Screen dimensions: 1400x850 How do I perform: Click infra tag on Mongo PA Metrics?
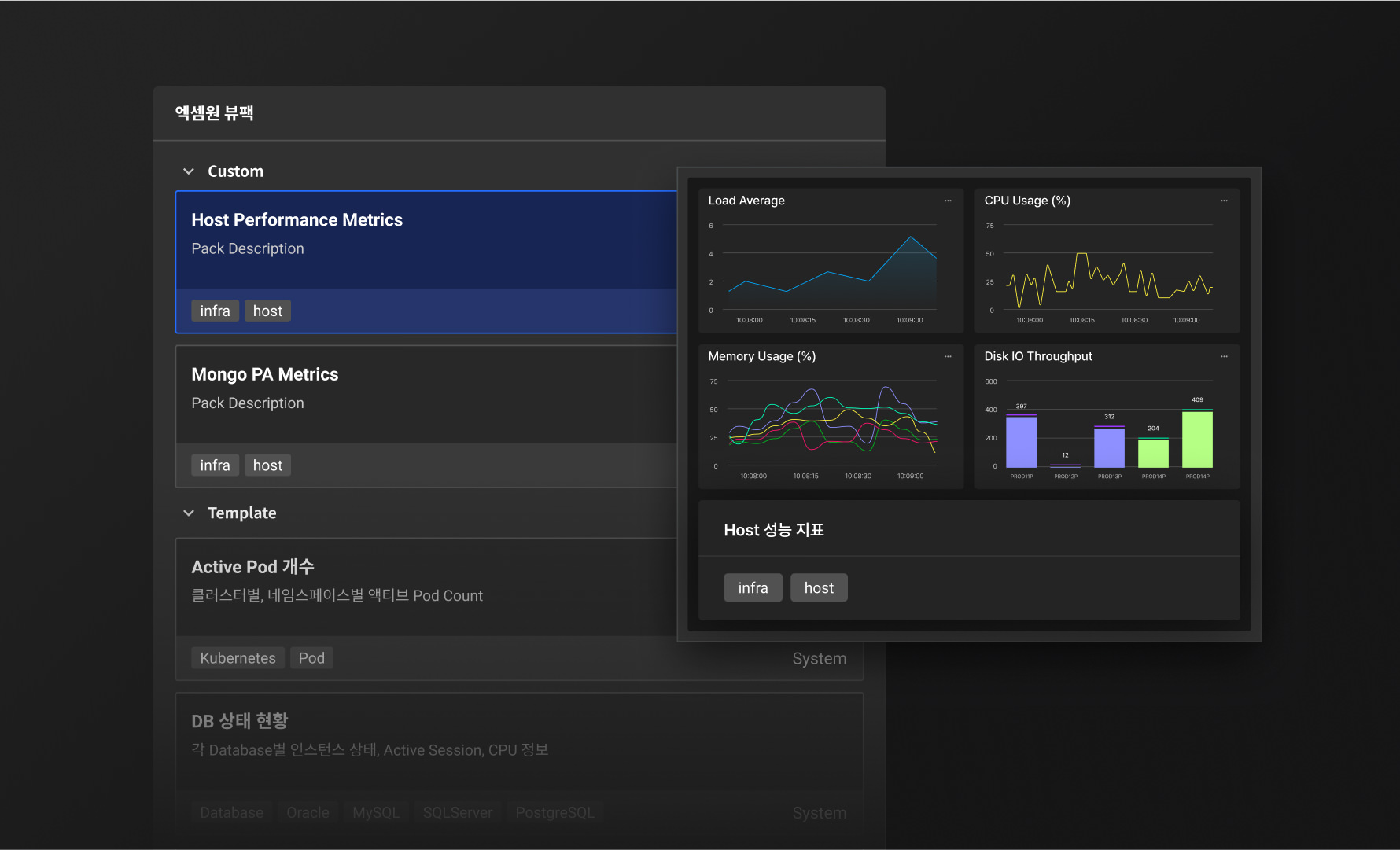click(215, 465)
